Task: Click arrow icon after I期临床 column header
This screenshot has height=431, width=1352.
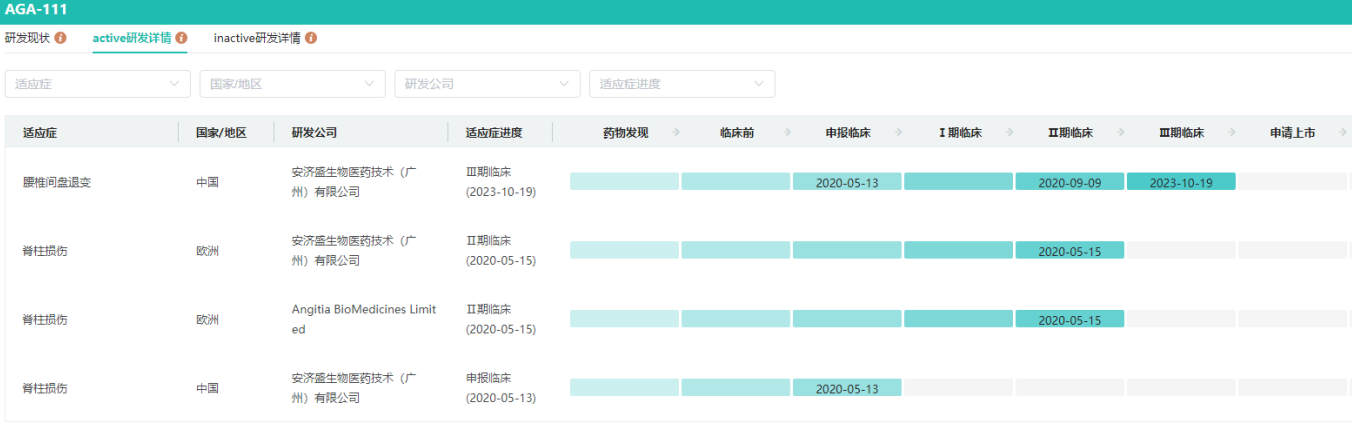Action: pyautogui.click(x=1010, y=132)
